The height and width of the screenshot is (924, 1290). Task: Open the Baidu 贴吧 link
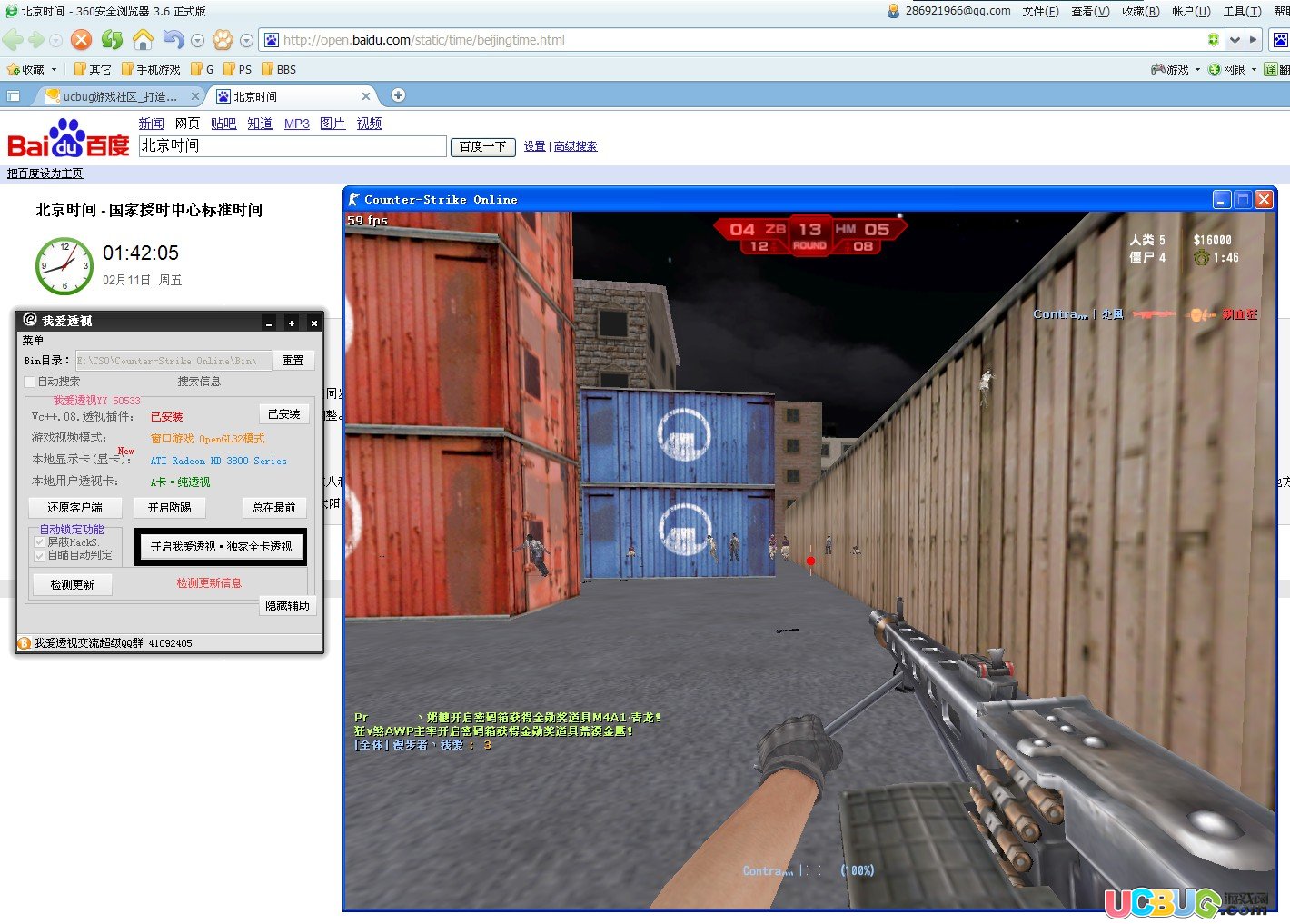(223, 124)
